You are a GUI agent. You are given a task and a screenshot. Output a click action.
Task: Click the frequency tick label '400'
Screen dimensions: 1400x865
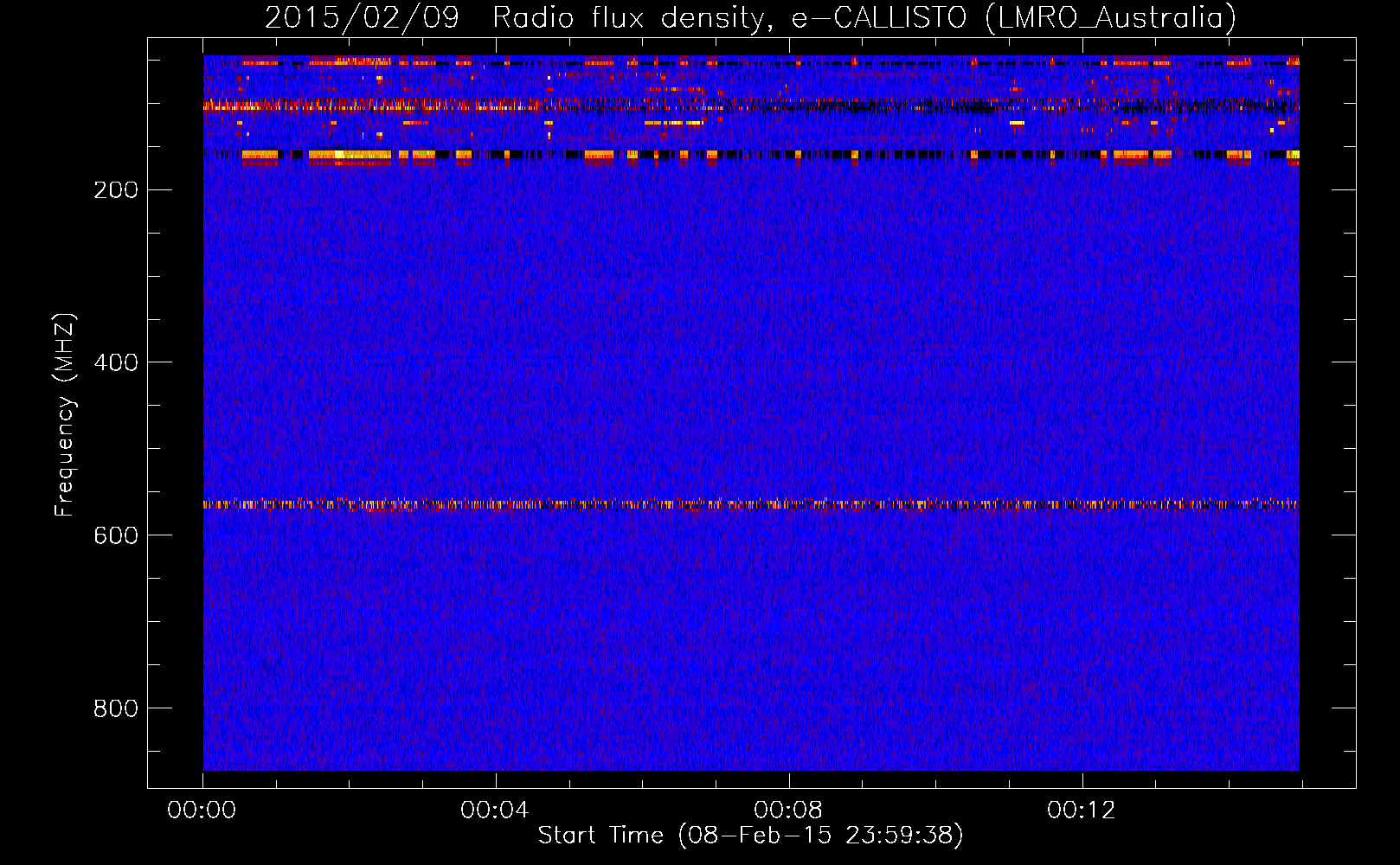tap(116, 362)
